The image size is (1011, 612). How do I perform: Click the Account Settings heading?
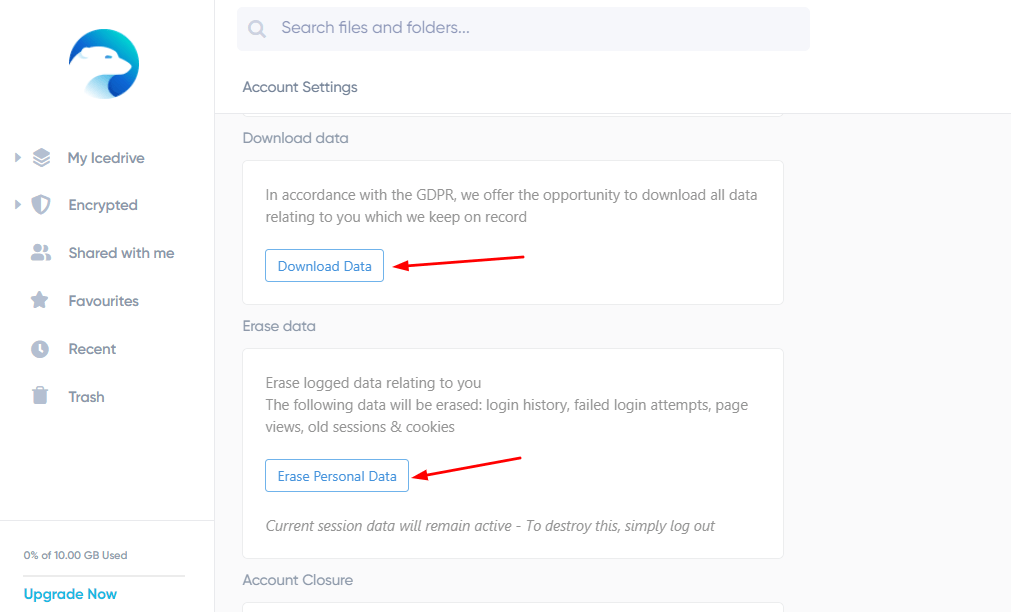(299, 87)
